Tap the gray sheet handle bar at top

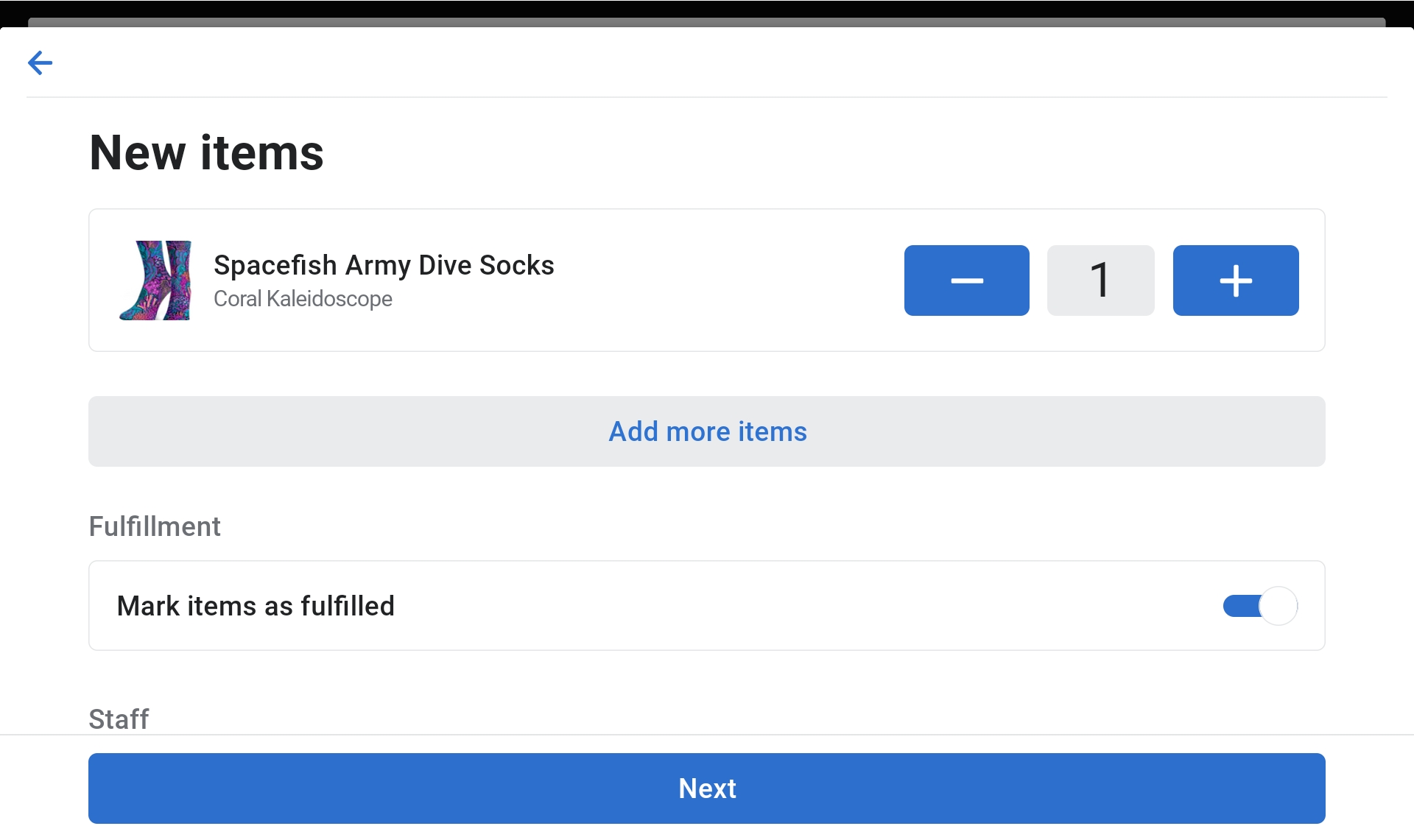click(x=707, y=22)
